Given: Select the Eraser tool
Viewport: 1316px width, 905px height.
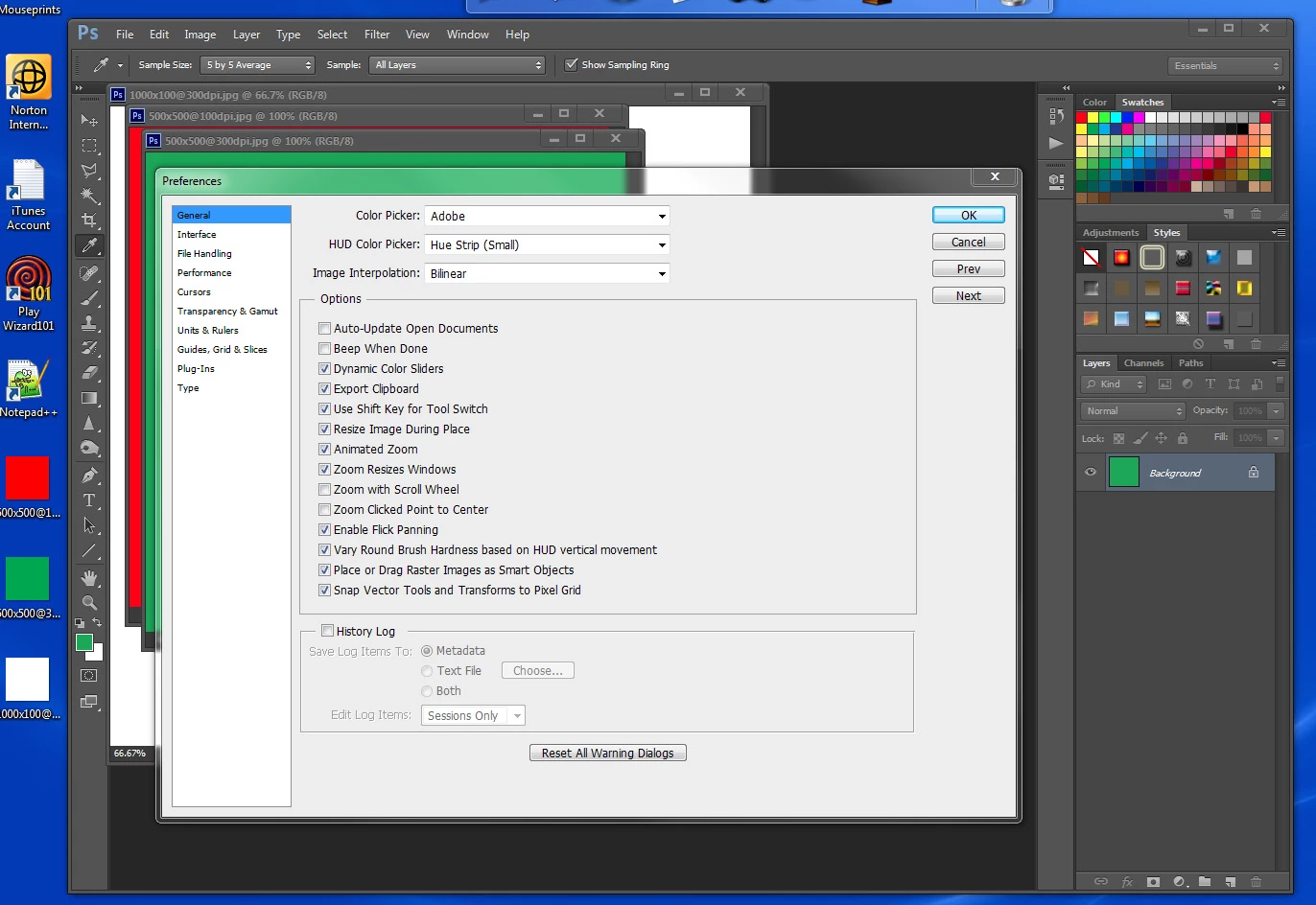Looking at the screenshot, I should click(89, 373).
